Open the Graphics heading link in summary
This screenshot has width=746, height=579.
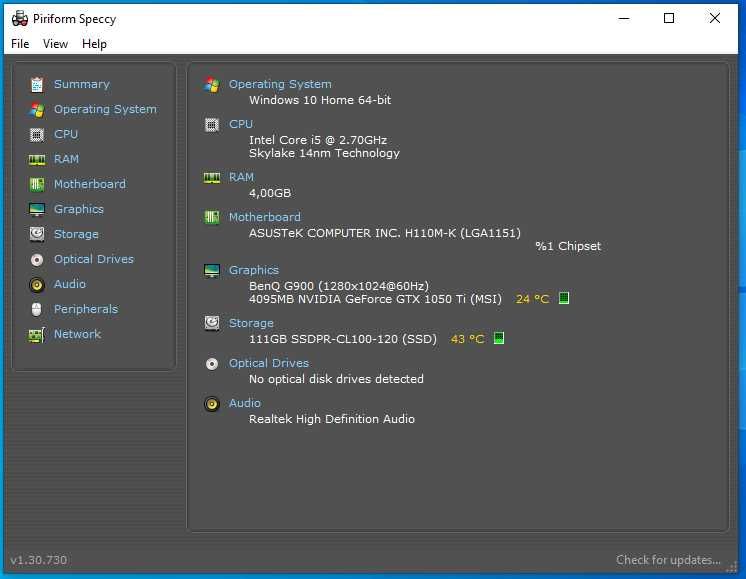coord(254,270)
